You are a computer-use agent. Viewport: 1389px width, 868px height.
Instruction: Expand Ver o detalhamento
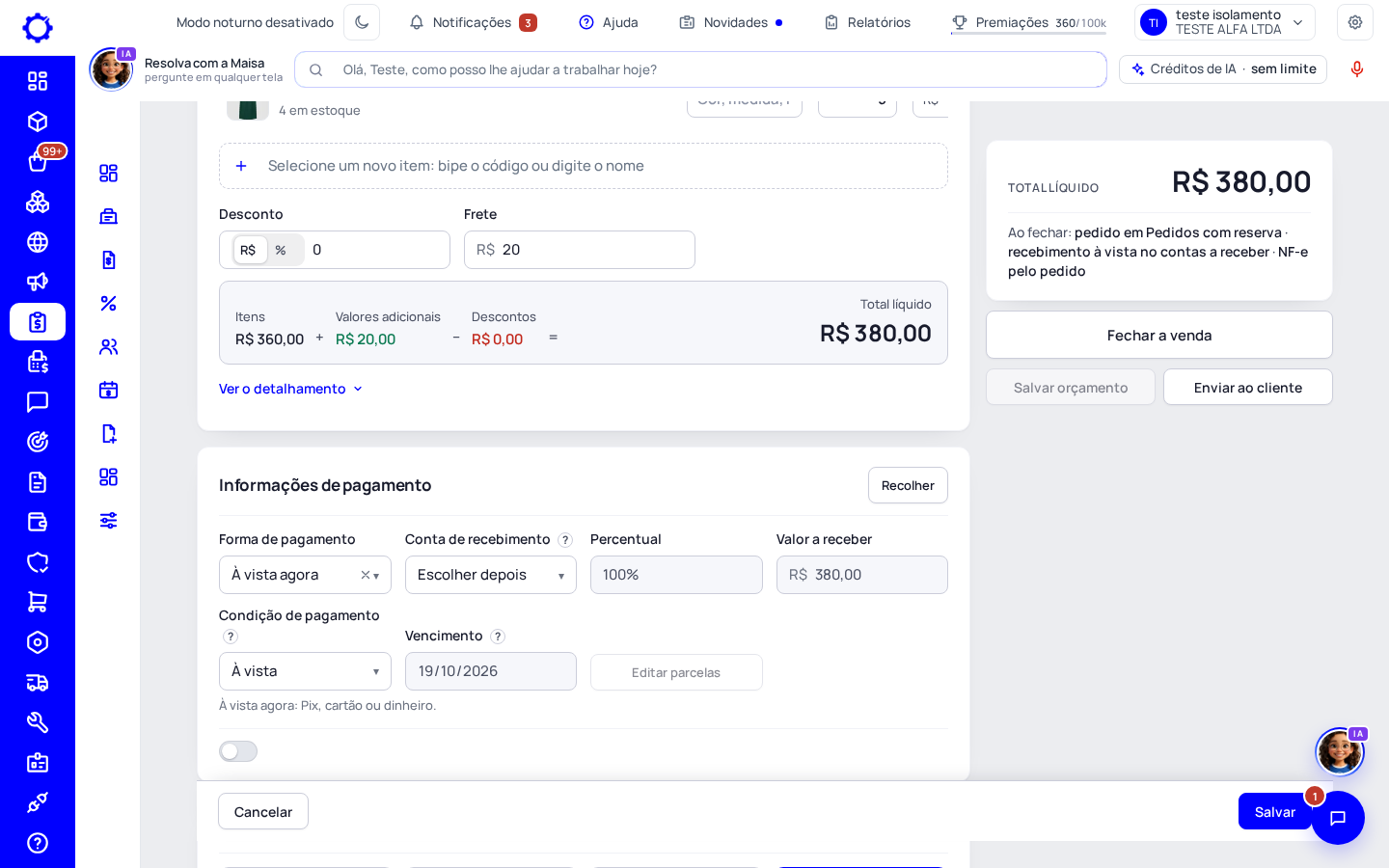[x=290, y=389]
